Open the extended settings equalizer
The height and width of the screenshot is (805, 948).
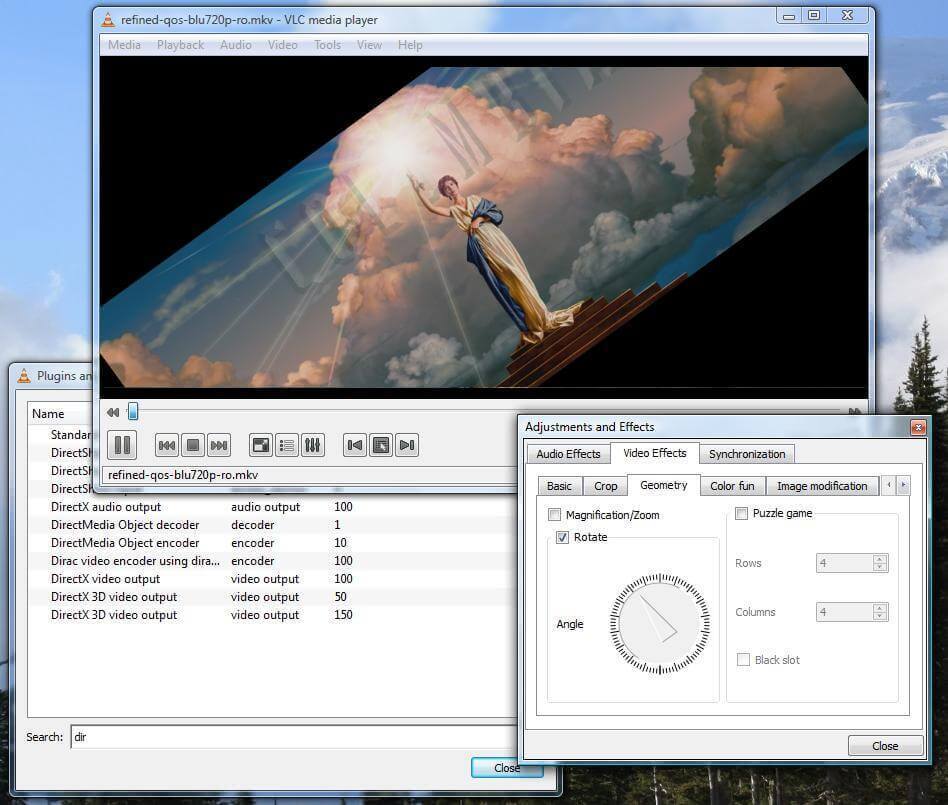point(311,445)
